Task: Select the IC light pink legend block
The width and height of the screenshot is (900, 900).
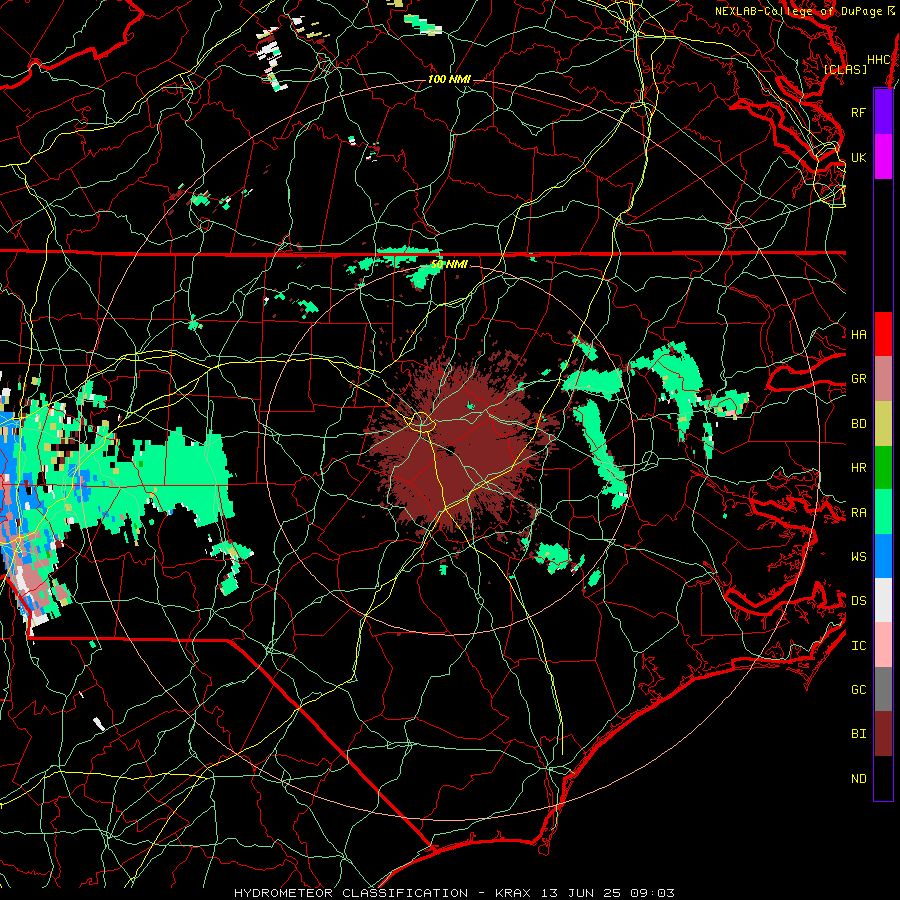Action: (883, 645)
